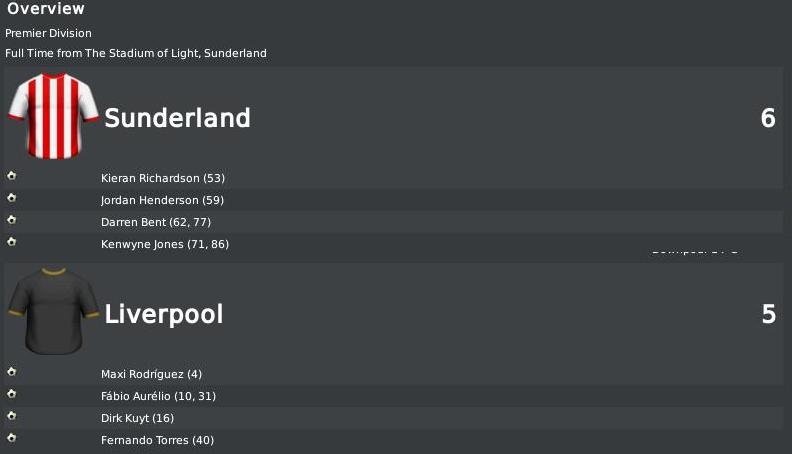This screenshot has width=792, height=454.
Task: Click the Overview section heading
Action: (45, 9)
